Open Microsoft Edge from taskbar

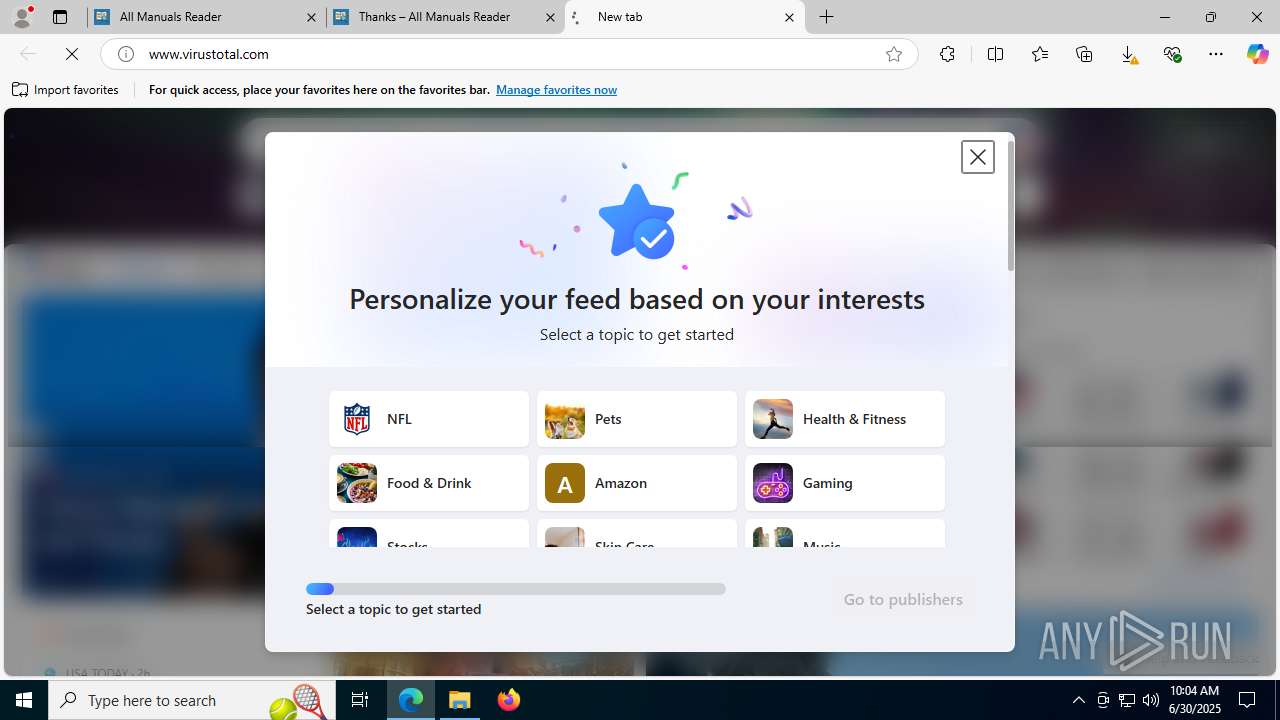[411, 700]
